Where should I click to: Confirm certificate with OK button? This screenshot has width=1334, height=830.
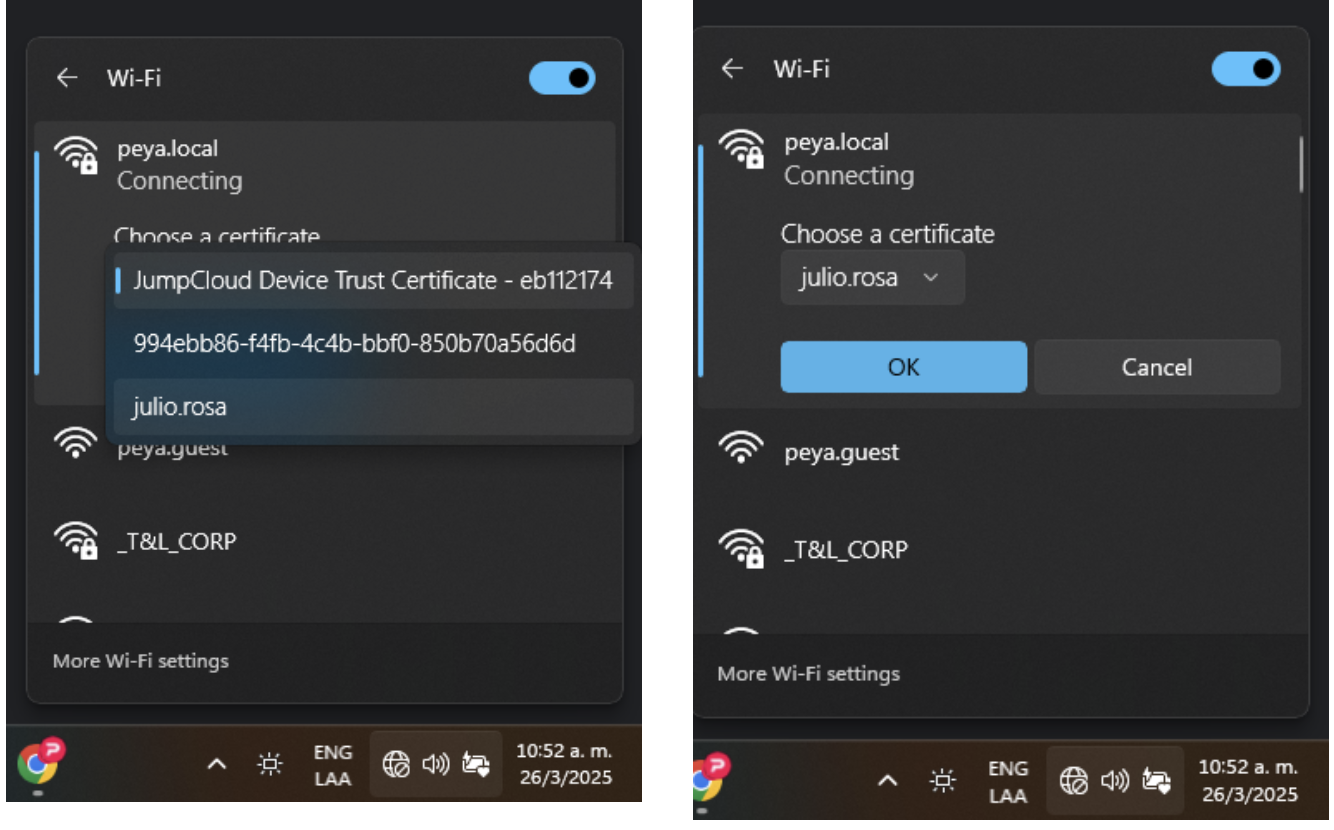click(903, 367)
